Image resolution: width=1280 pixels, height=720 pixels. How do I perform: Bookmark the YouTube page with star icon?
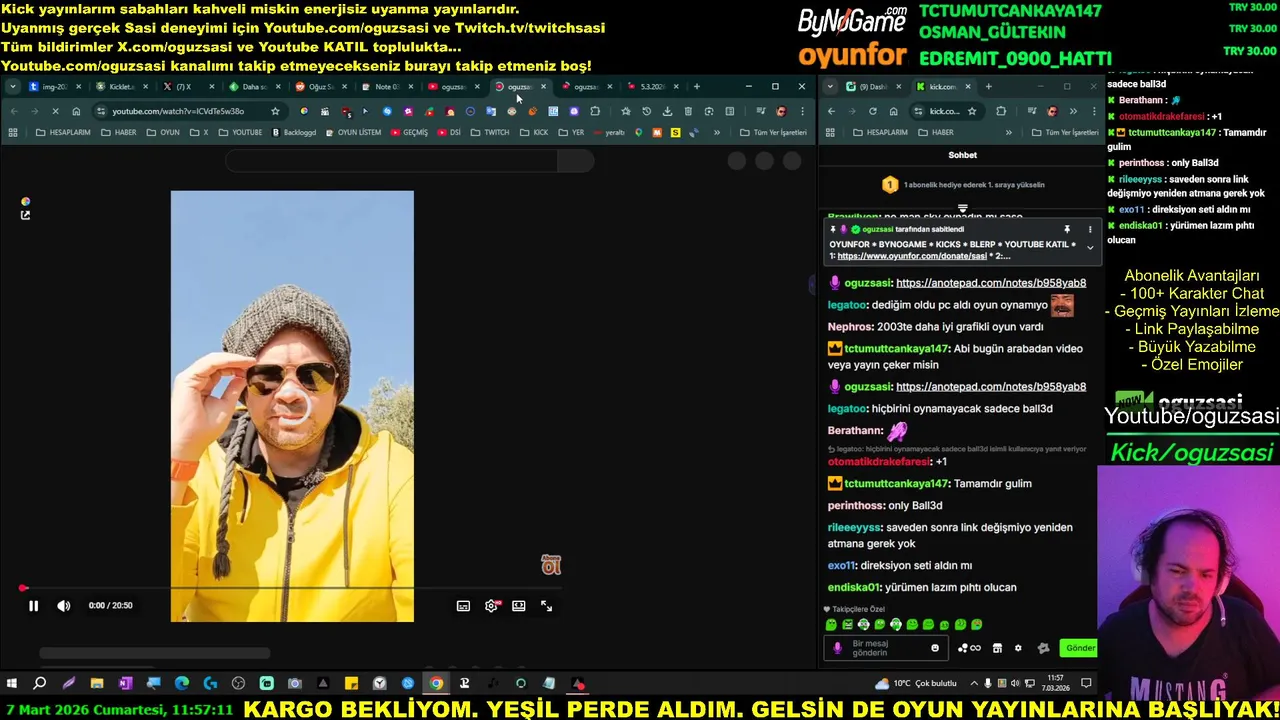[x=275, y=111]
